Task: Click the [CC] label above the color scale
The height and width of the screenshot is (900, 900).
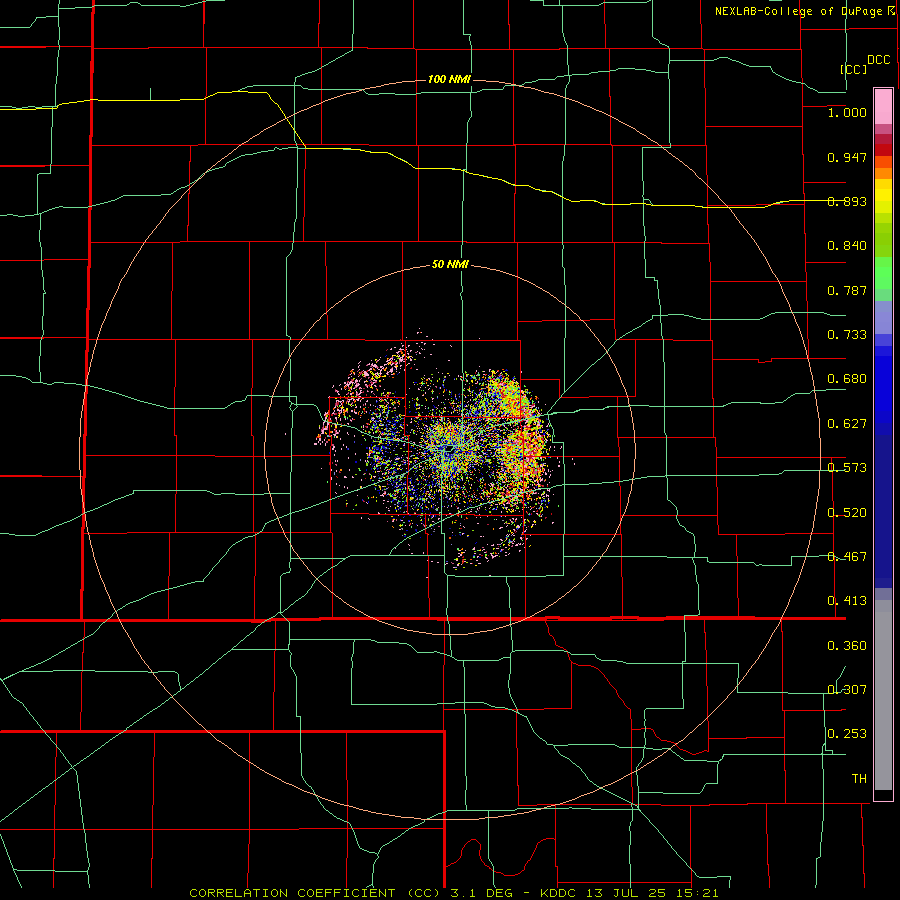Action: (854, 69)
